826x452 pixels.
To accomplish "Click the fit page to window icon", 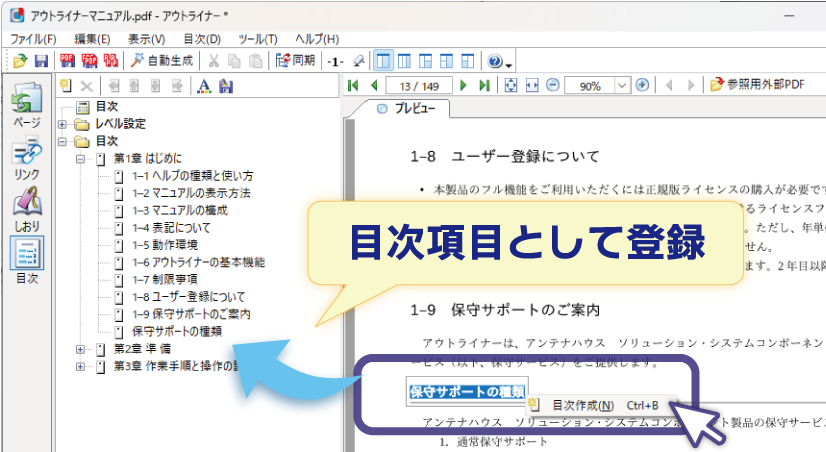I will pos(511,85).
